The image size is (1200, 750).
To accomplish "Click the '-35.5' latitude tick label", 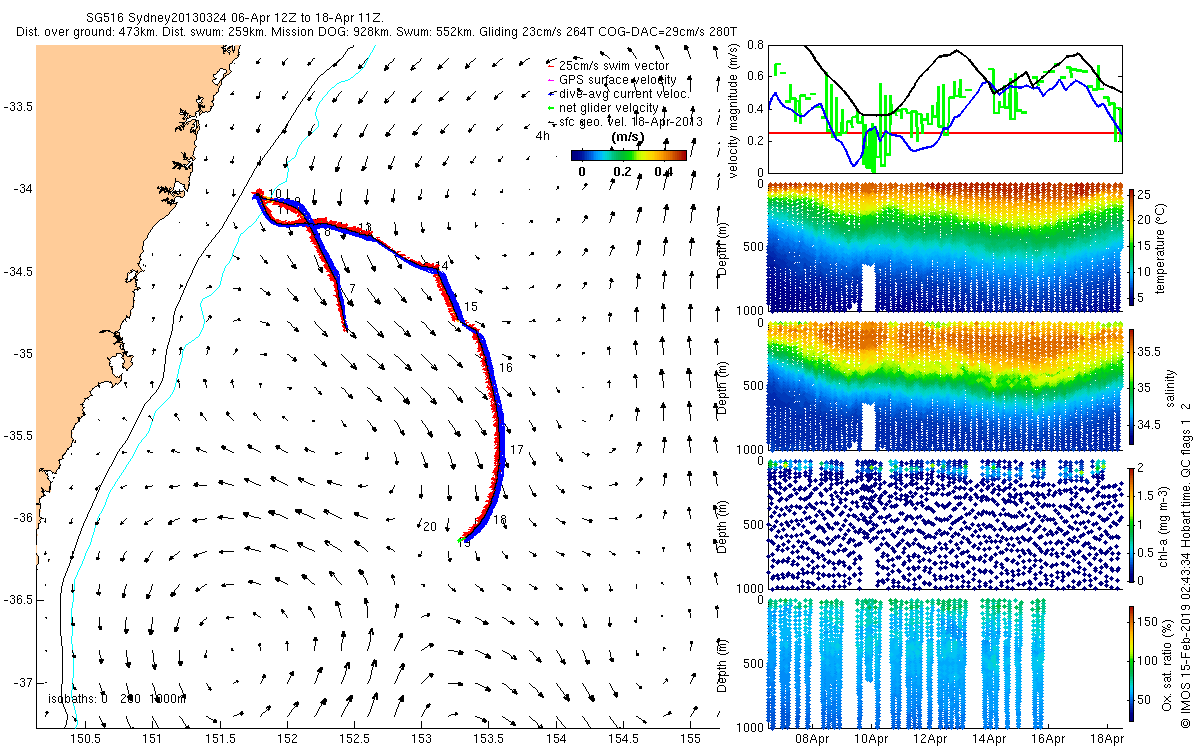I will coord(17,436).
